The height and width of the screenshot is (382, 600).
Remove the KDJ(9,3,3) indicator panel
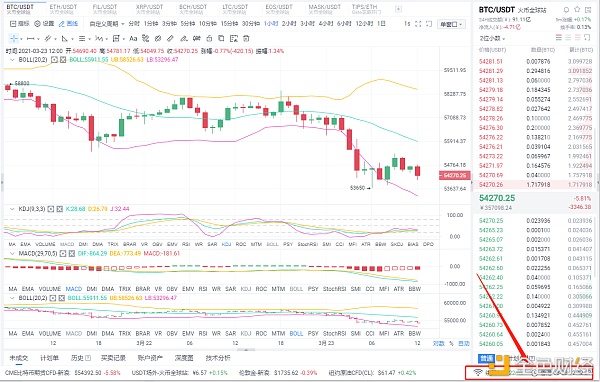[60, 209]
